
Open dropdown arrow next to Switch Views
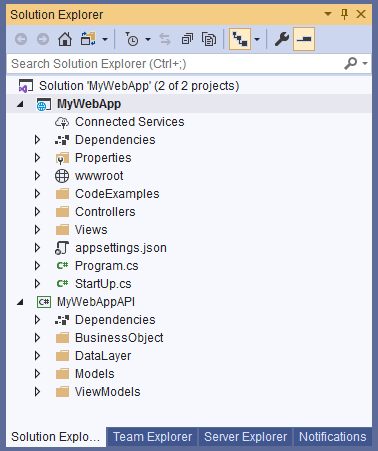[x=105, y=39]
